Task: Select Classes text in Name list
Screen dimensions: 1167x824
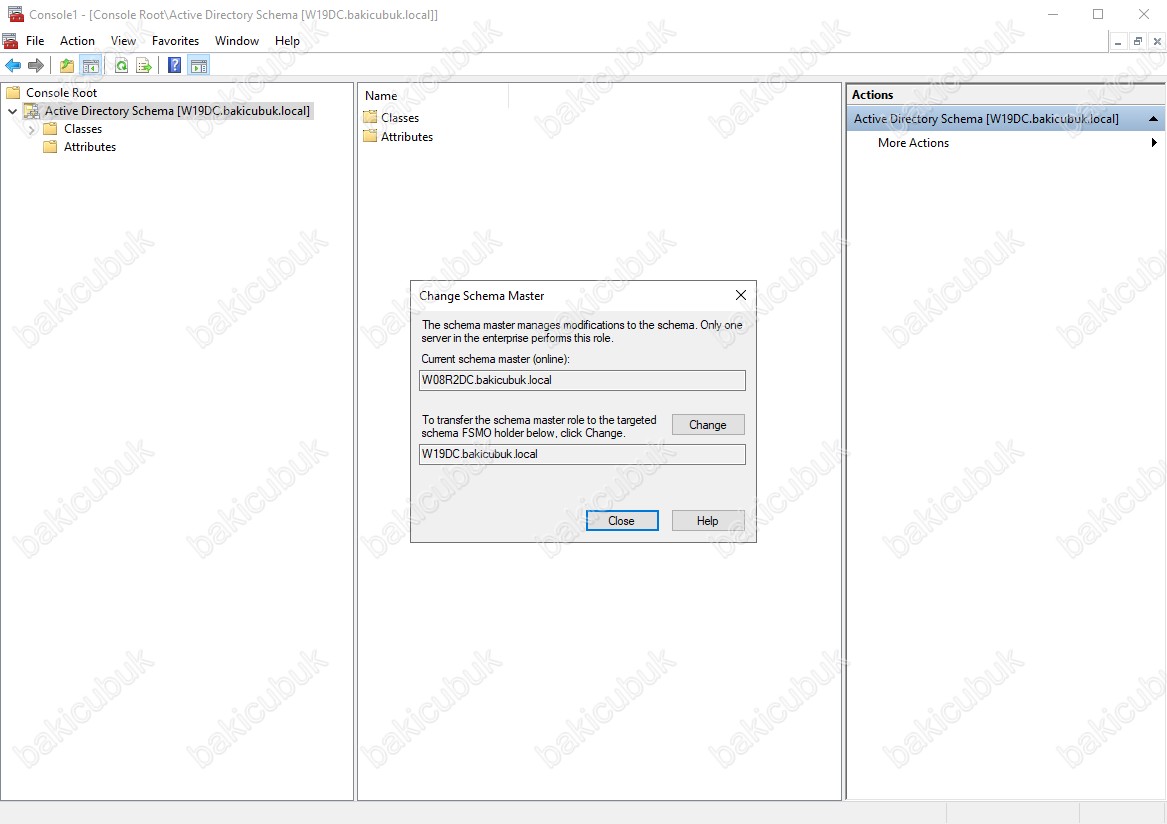Action: click(400, 118)
